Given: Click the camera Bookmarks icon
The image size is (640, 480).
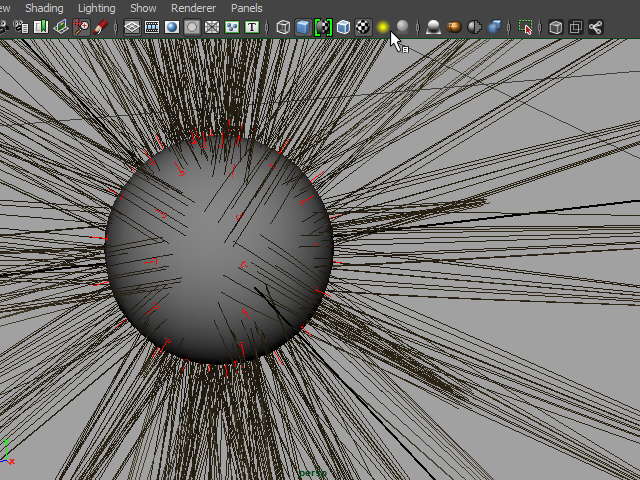Looking at the screenshot, I should [x=40, y=27].
